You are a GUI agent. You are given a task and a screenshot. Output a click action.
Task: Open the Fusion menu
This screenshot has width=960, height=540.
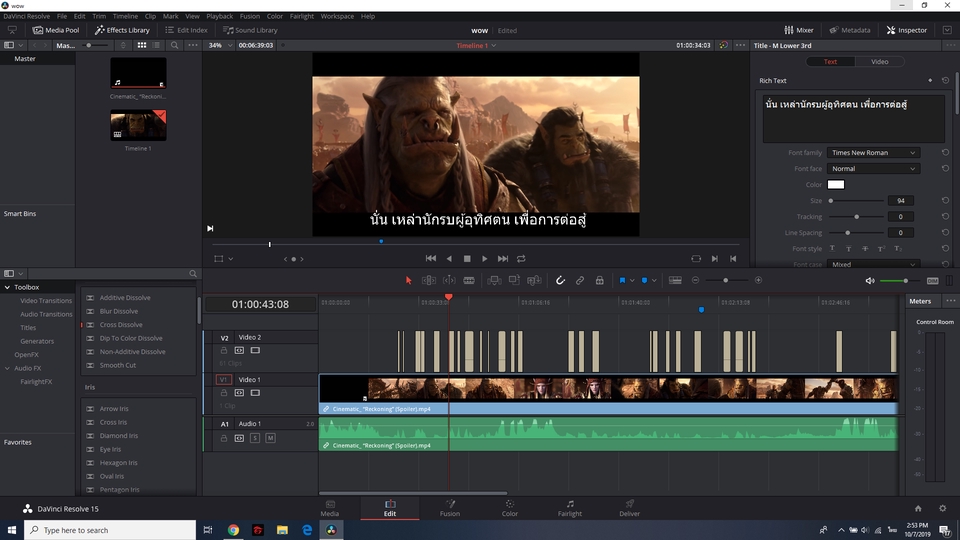(x=250, y=16)
